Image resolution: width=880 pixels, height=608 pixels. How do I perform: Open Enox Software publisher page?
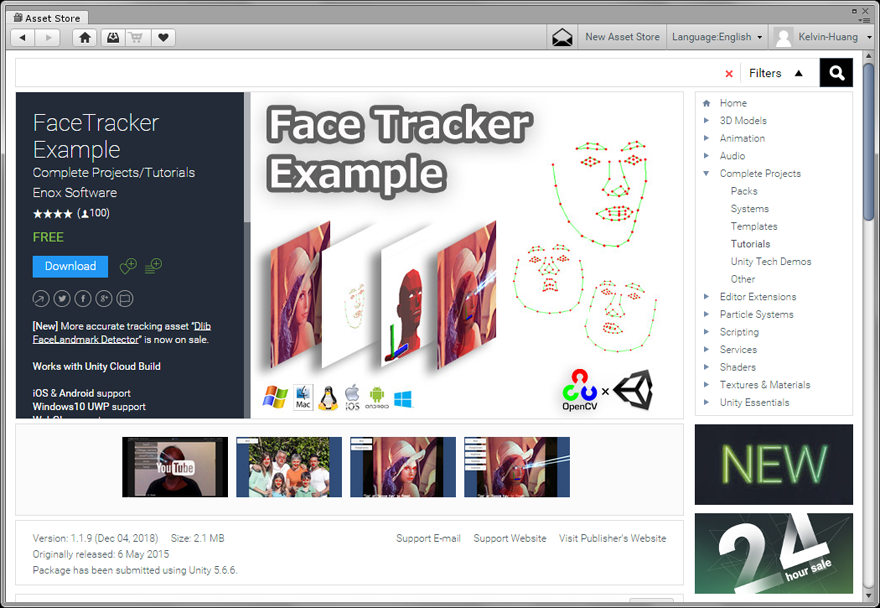click(75, 193)
